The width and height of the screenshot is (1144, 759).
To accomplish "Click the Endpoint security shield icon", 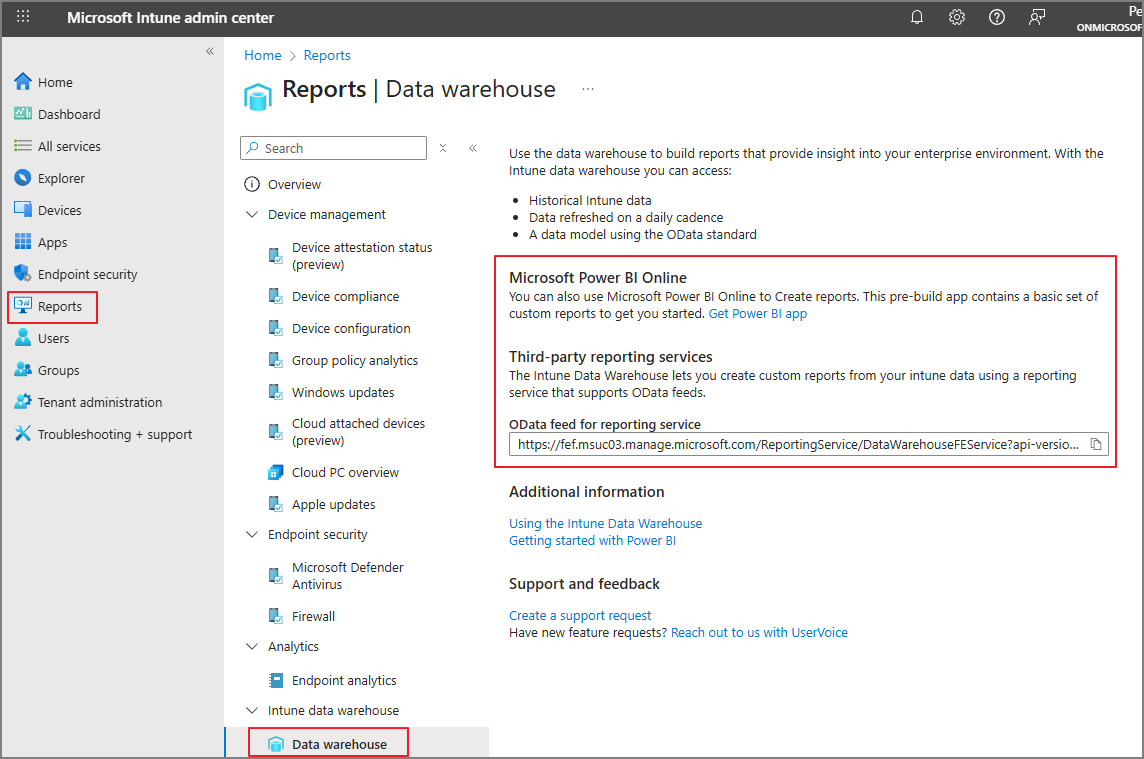I will [23, 274].
